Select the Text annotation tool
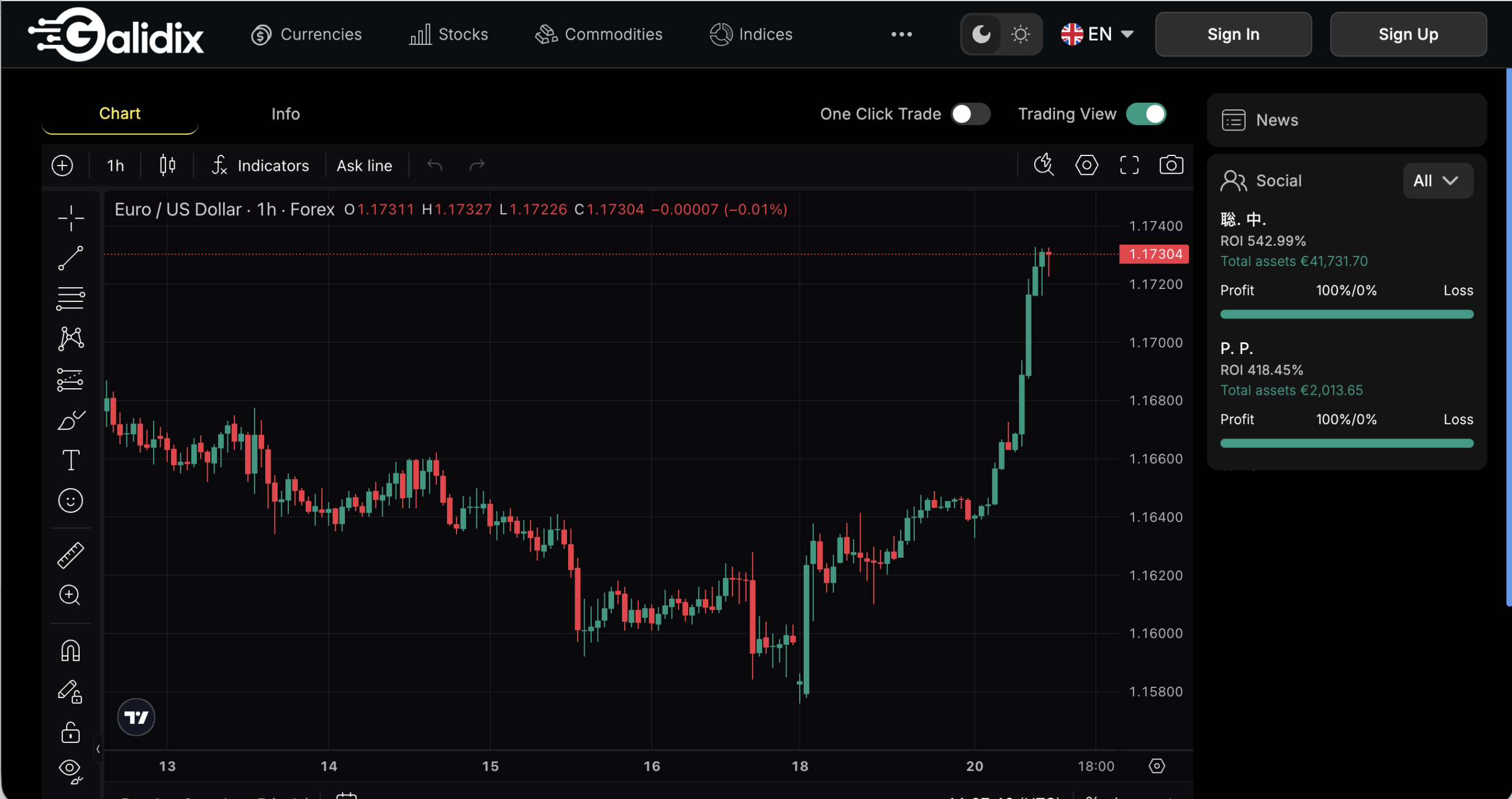This screenshot has width=1512, height=799. pyautogui.click(x=70, y=460)
